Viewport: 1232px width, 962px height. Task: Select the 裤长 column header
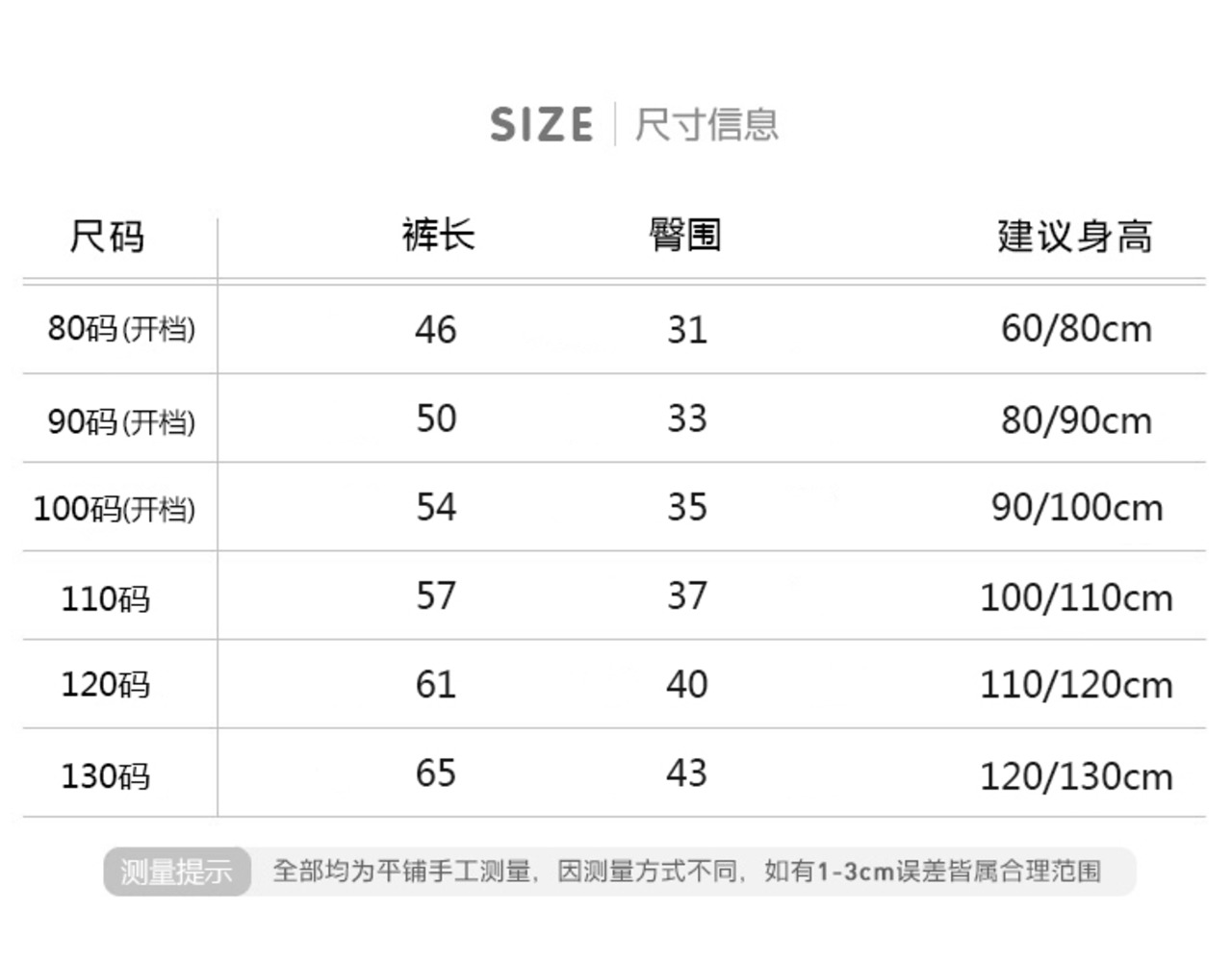pos(438,236)
